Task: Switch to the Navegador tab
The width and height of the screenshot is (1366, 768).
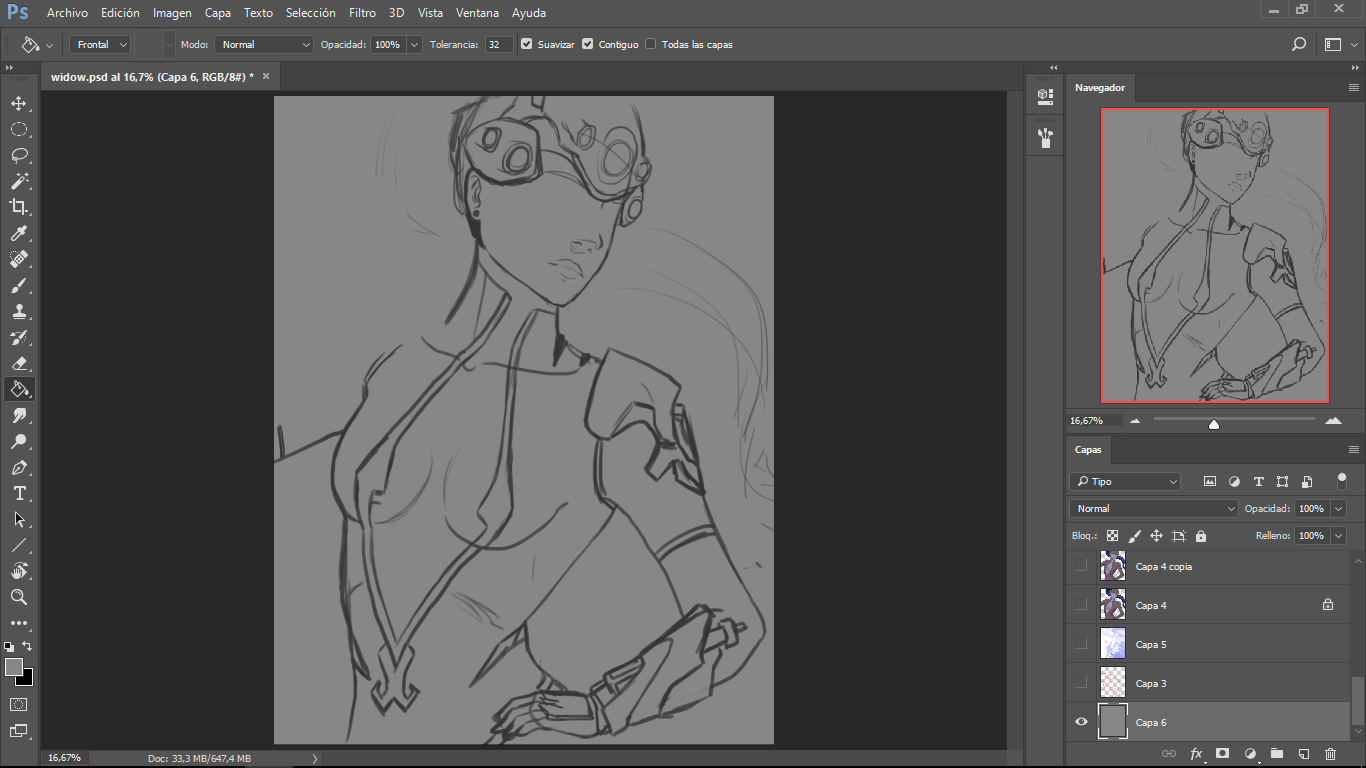Action: click(1099, 88)
